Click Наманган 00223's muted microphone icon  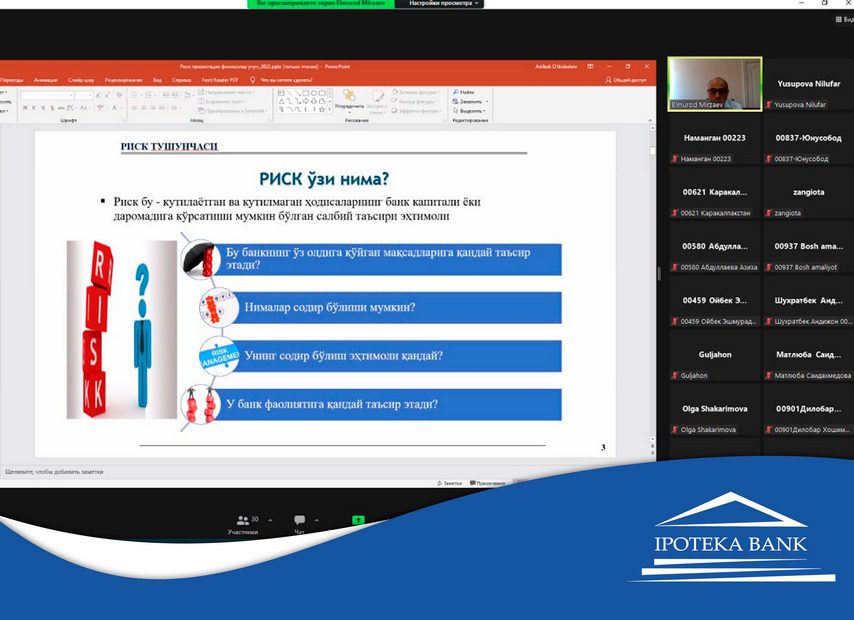coord(675,159)
